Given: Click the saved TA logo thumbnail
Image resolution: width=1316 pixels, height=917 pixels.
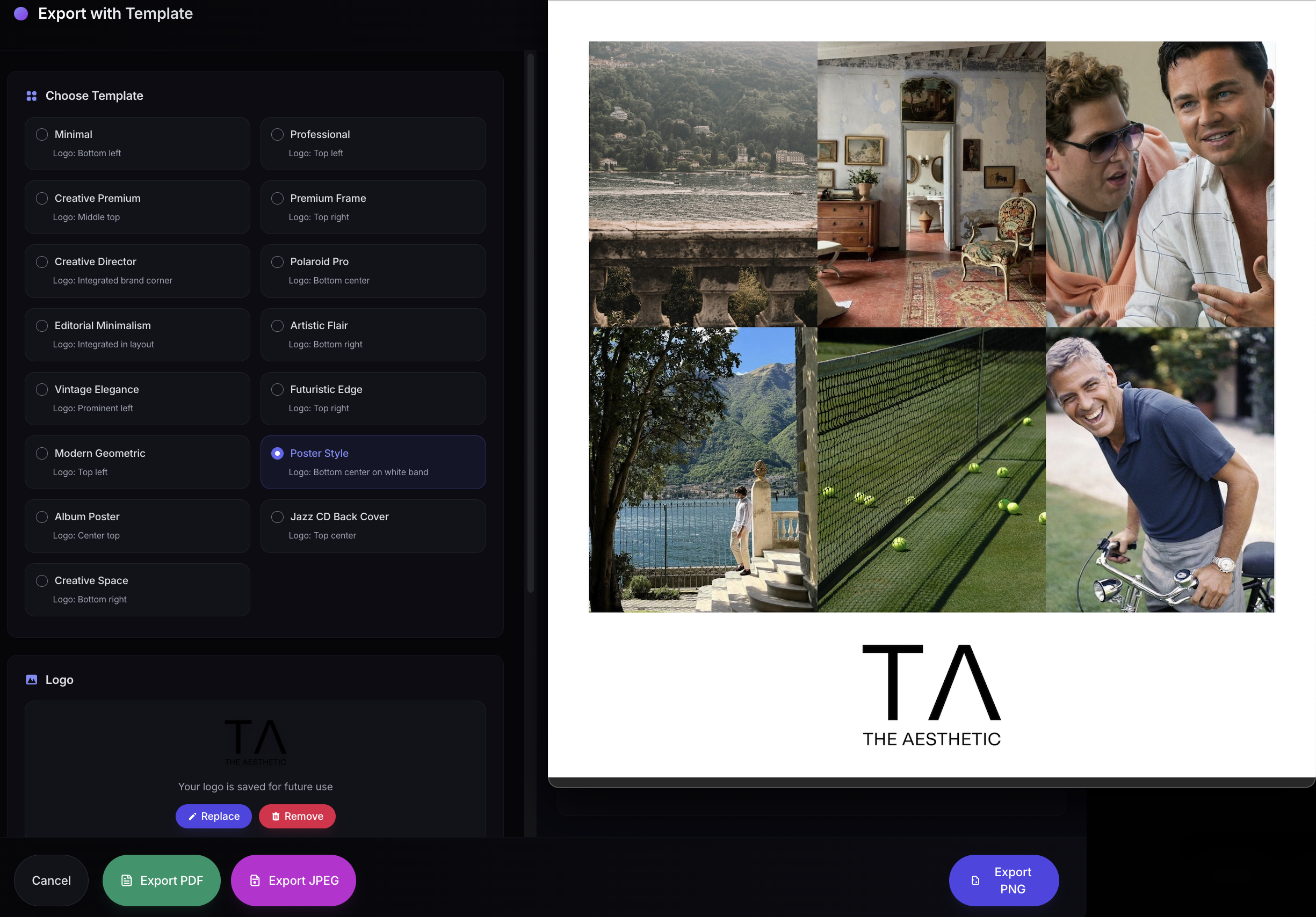Looking at the screenshot, I should (x=255, y=743).
